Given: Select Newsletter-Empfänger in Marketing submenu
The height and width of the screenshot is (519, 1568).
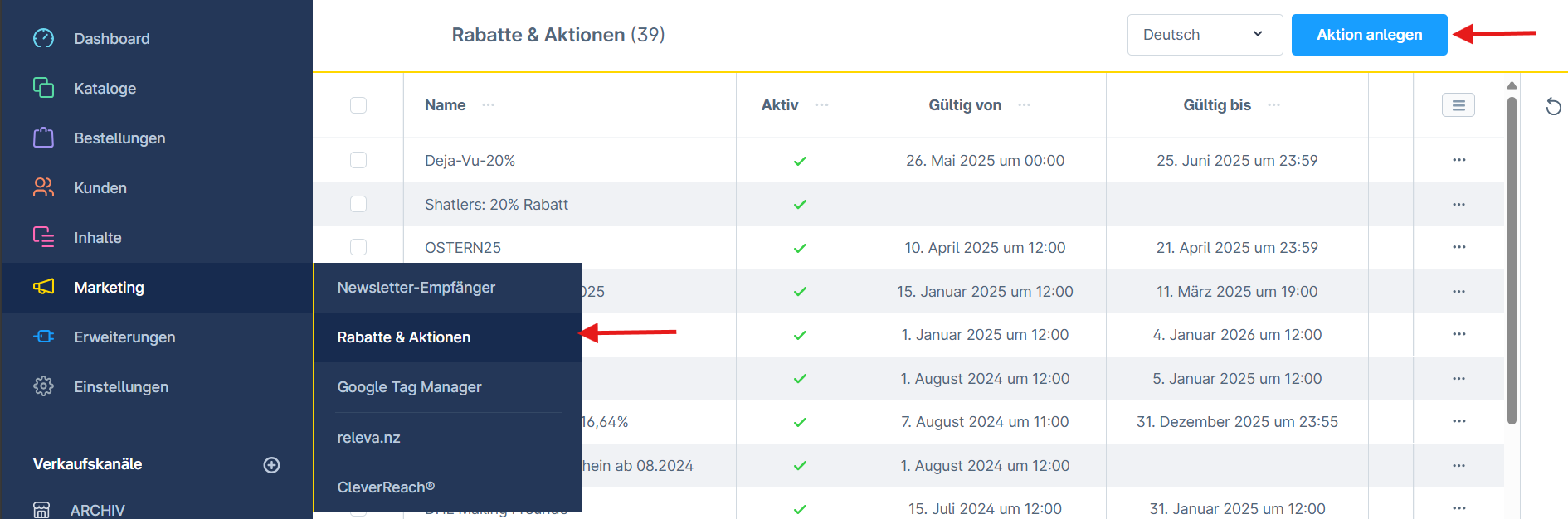Looking at the screenshot, I should pyautogui.click(x=416, y=288).
